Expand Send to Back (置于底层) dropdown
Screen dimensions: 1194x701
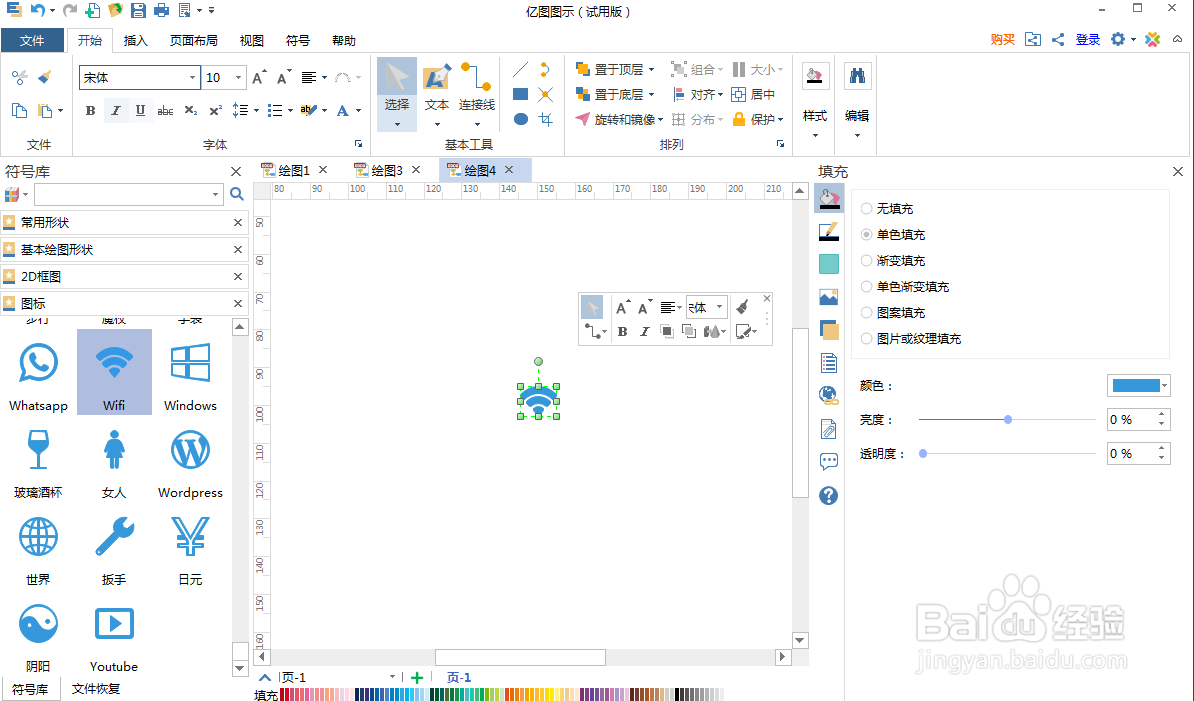(651, 94)
